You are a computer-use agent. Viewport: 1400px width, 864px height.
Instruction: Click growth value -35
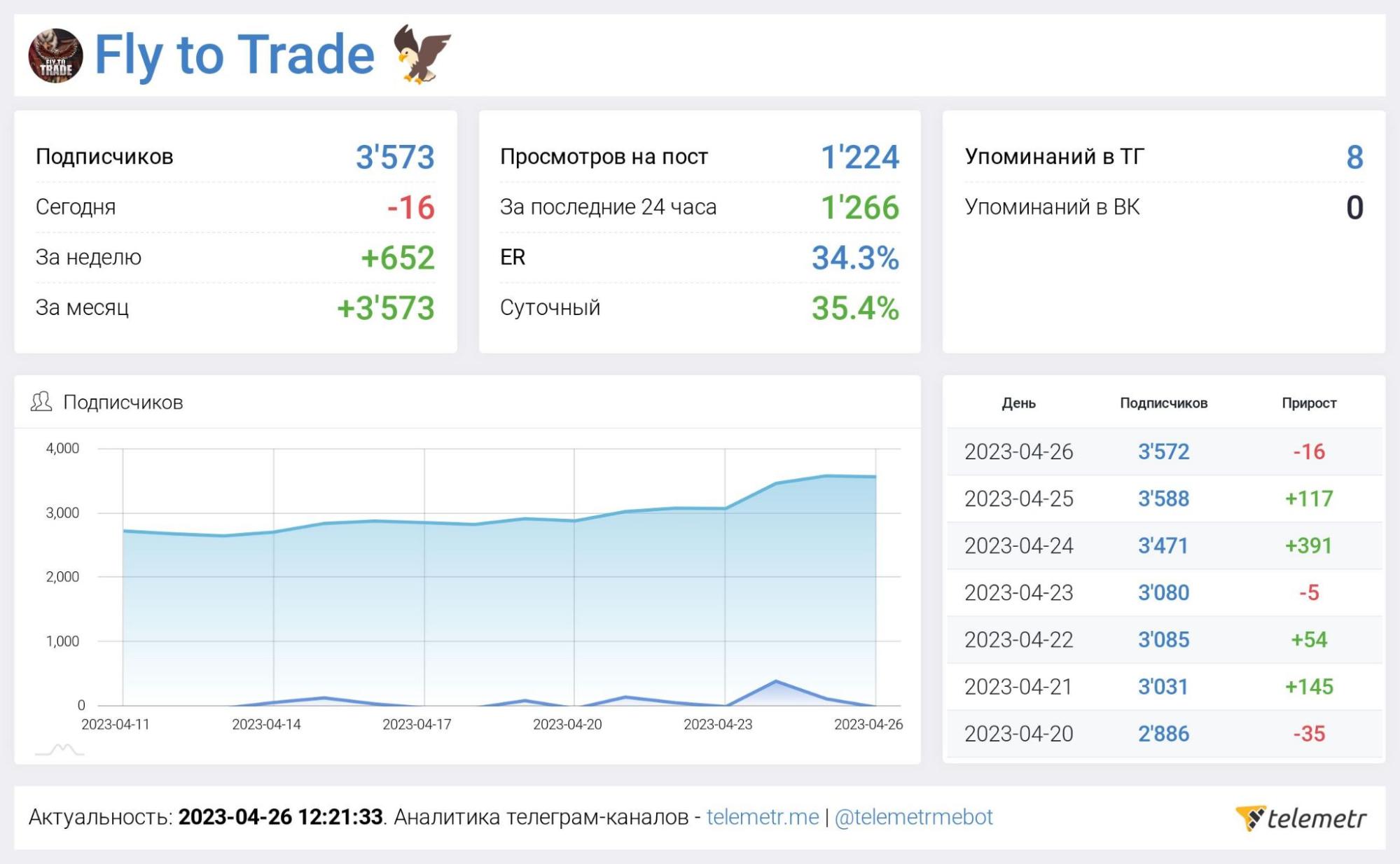click(1309, 733)
